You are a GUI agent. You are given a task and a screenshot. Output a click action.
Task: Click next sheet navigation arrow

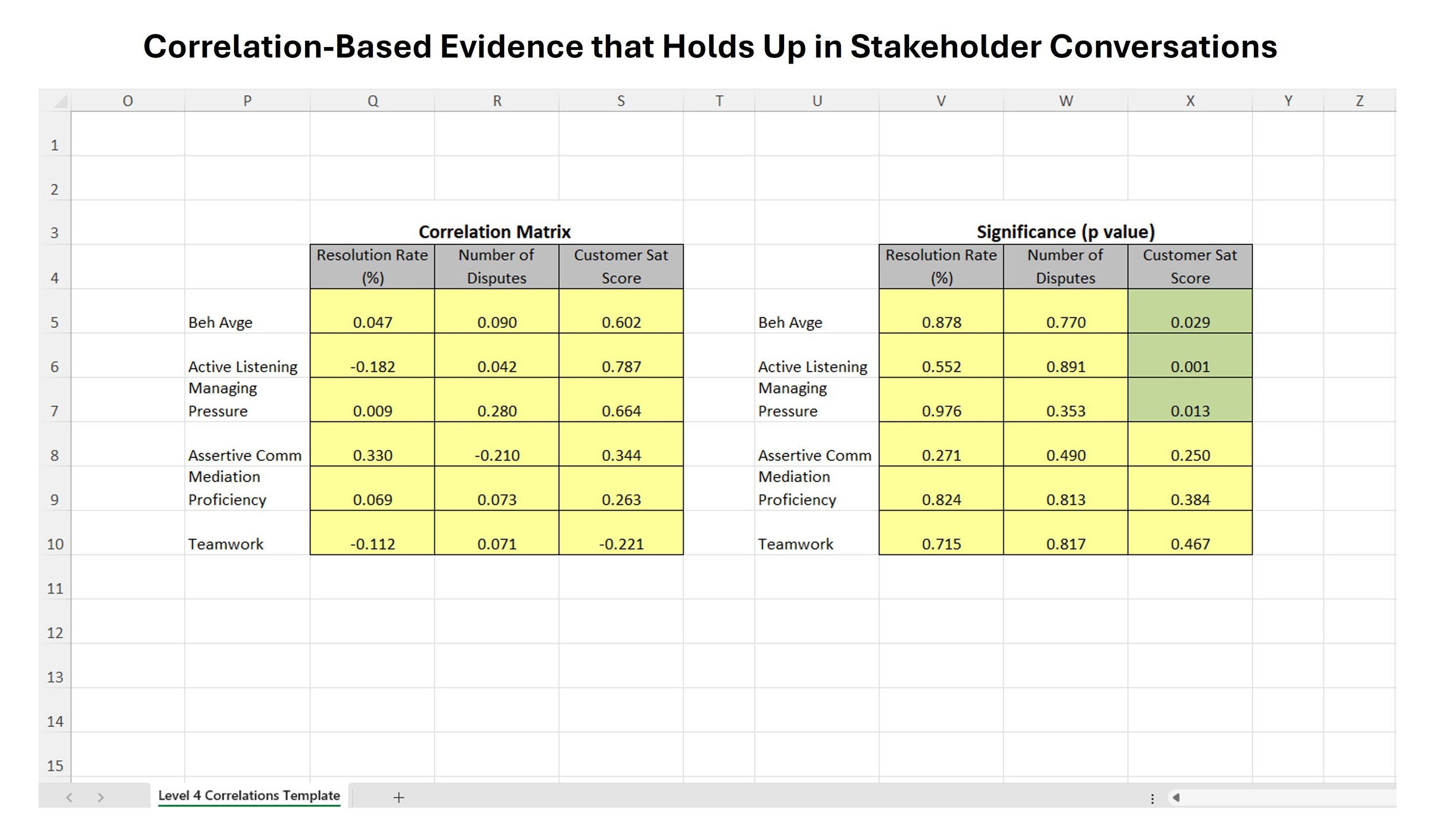pyautogui.click(x=101, y=797)
